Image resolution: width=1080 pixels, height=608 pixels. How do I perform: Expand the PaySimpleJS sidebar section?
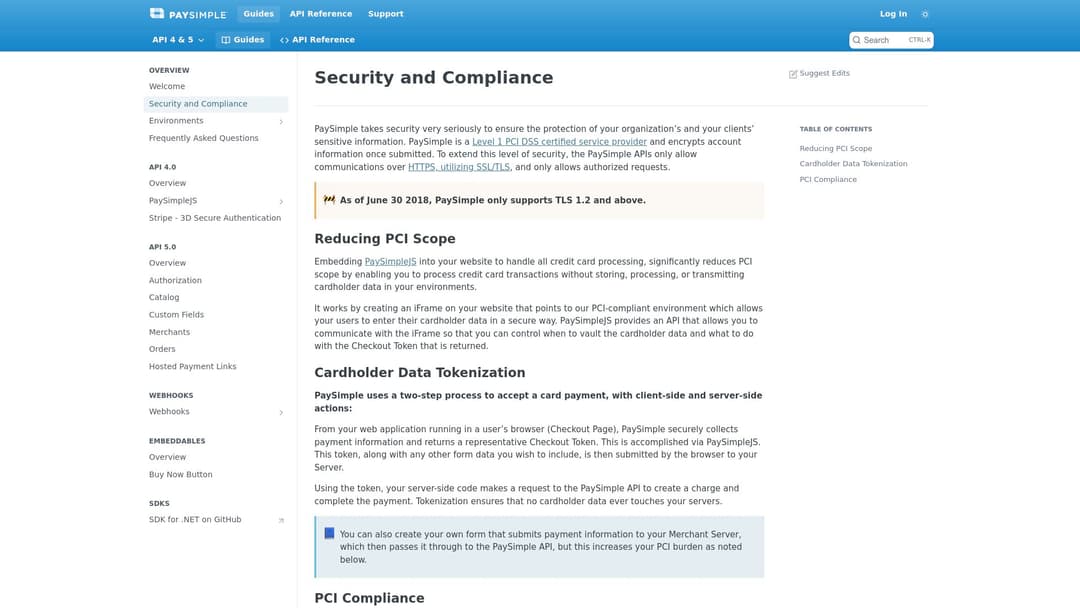(281, 201)
